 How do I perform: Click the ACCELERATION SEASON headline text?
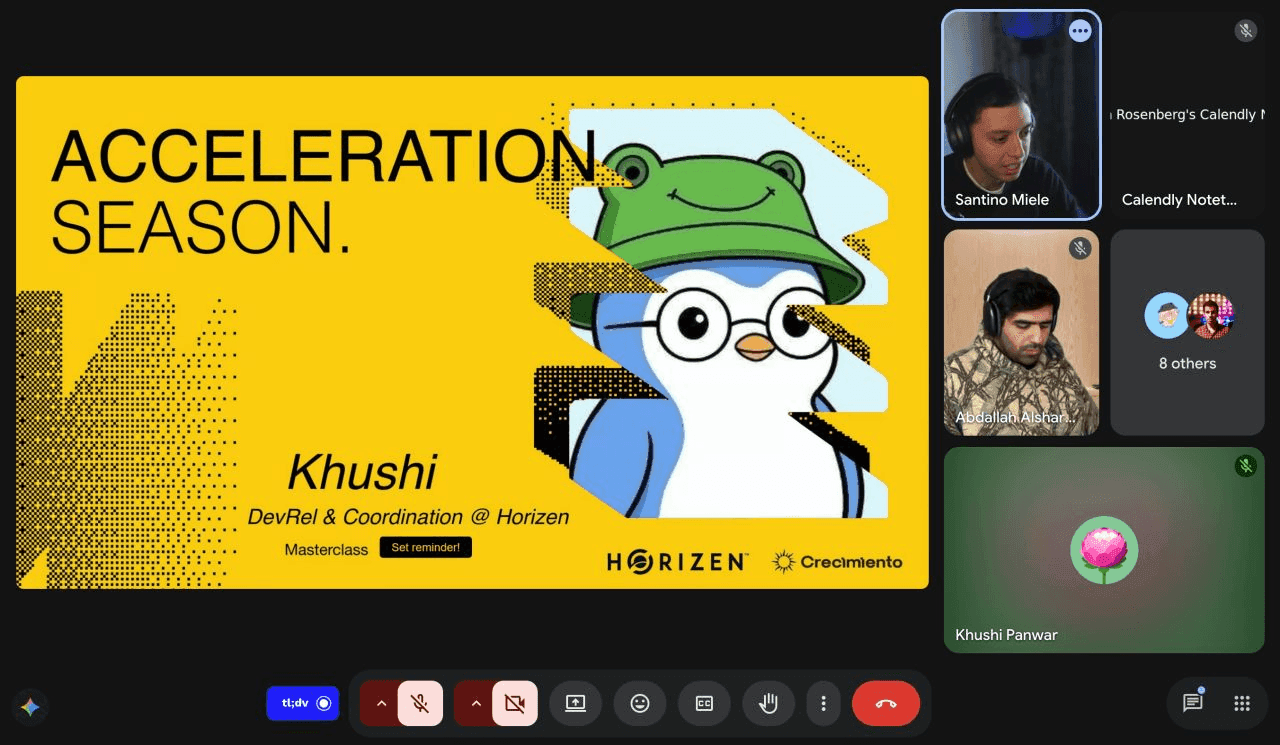(324, 190)
